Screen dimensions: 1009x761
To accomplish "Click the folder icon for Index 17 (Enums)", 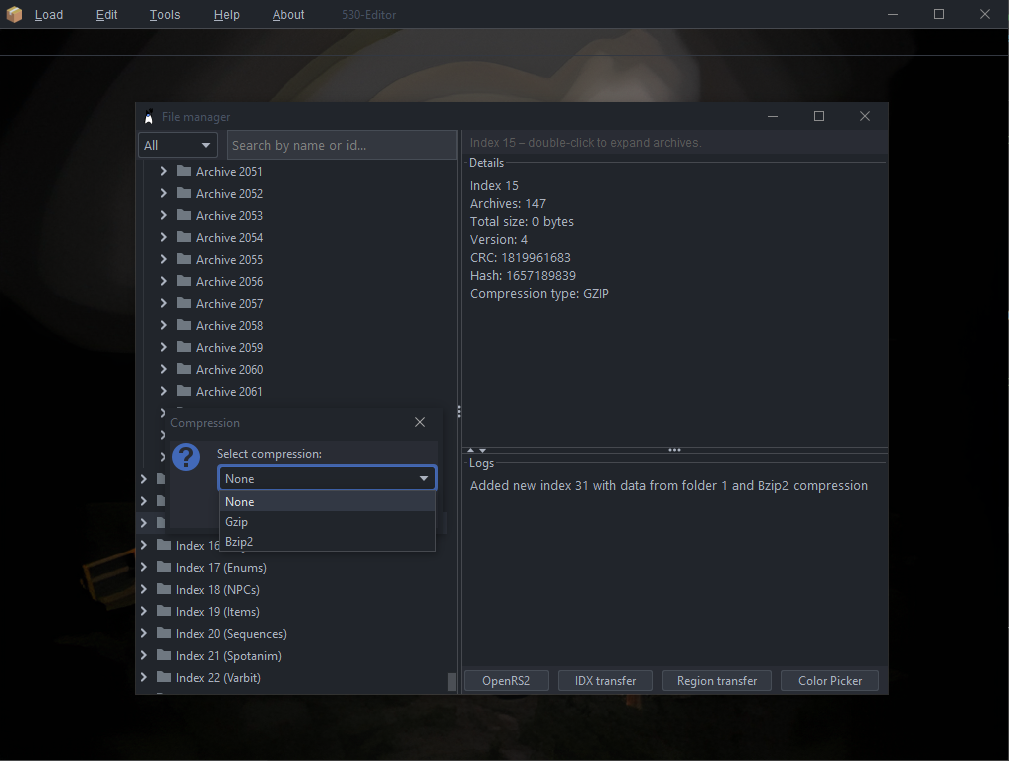I will [163, 567].
